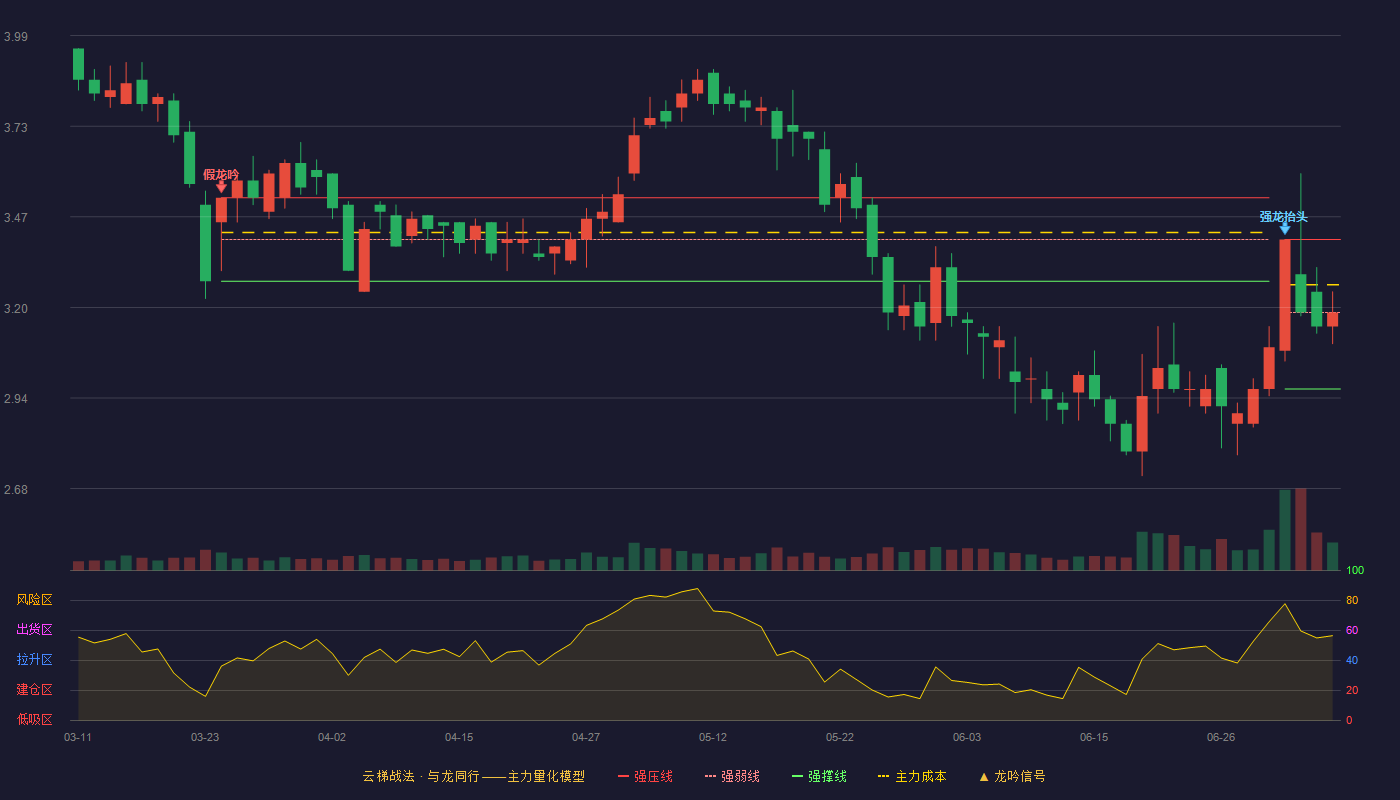The width and height of the screenshot is (1400, 800).
Task: Click the yellow triangle 龙吟信号 icon
Action: (984, 776)
